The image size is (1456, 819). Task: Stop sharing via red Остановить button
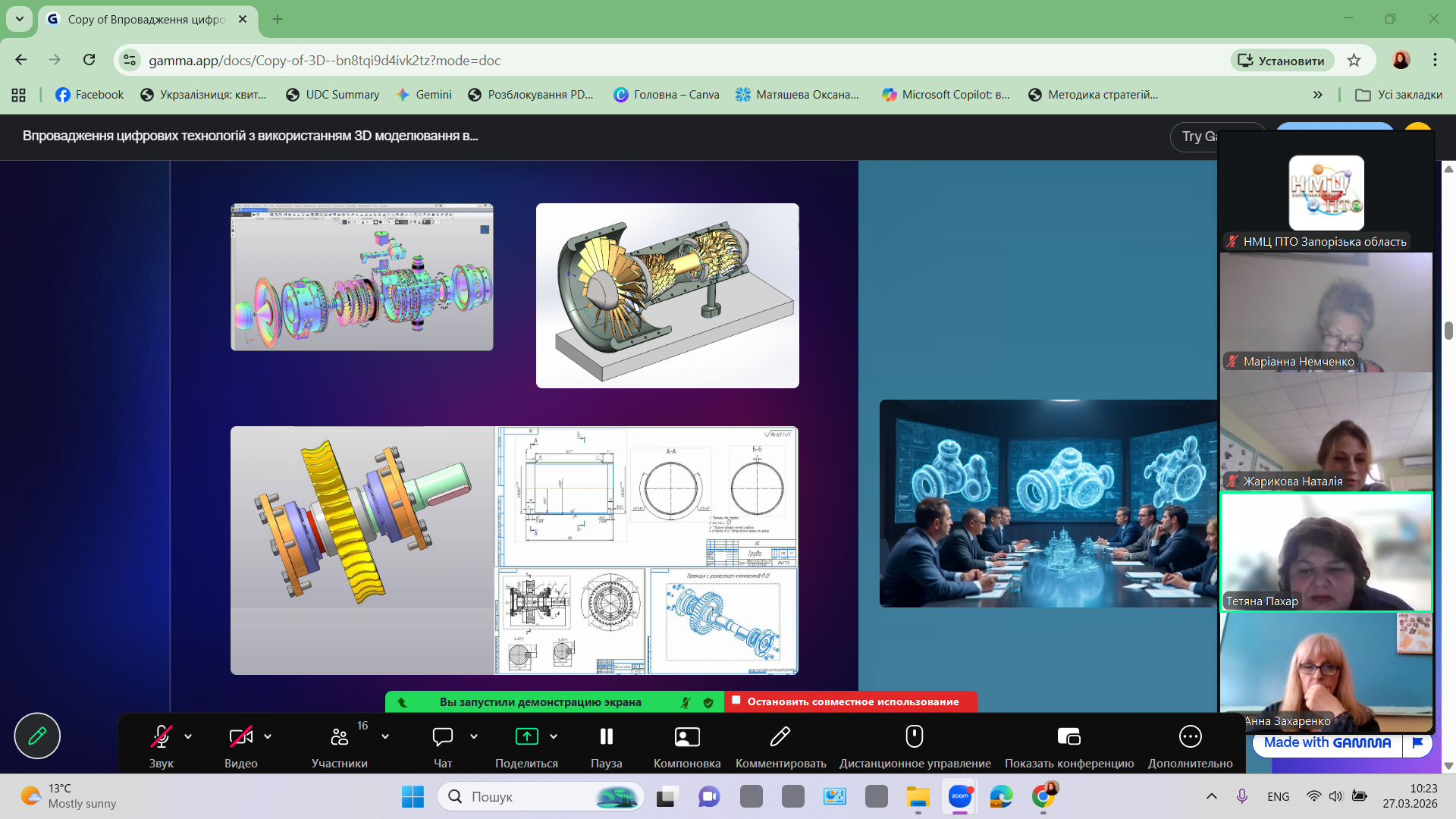pos(851,701)
